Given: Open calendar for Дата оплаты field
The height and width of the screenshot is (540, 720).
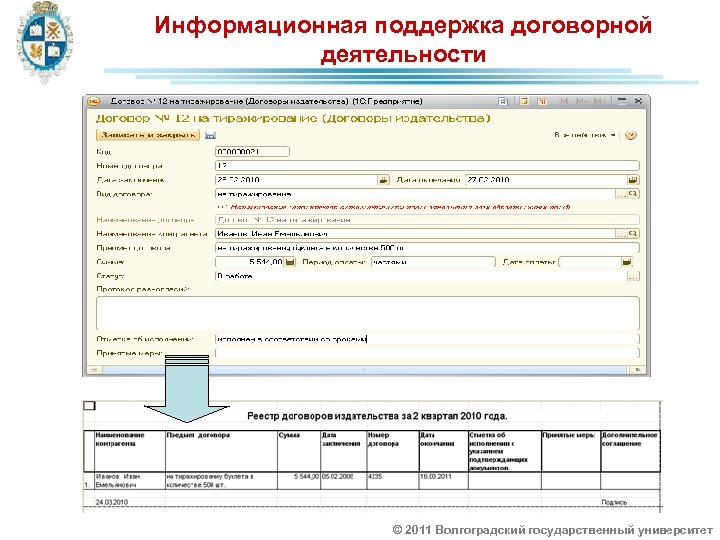Looking at the screenshot, I should click(x=627, y=262).
